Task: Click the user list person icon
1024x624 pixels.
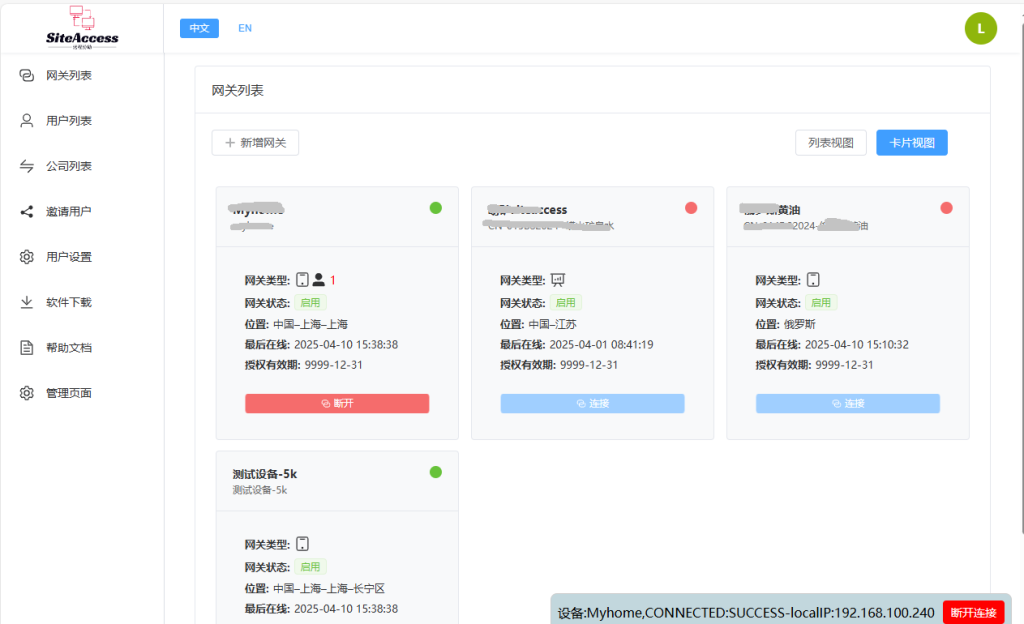Action: (x=27, y=120)
